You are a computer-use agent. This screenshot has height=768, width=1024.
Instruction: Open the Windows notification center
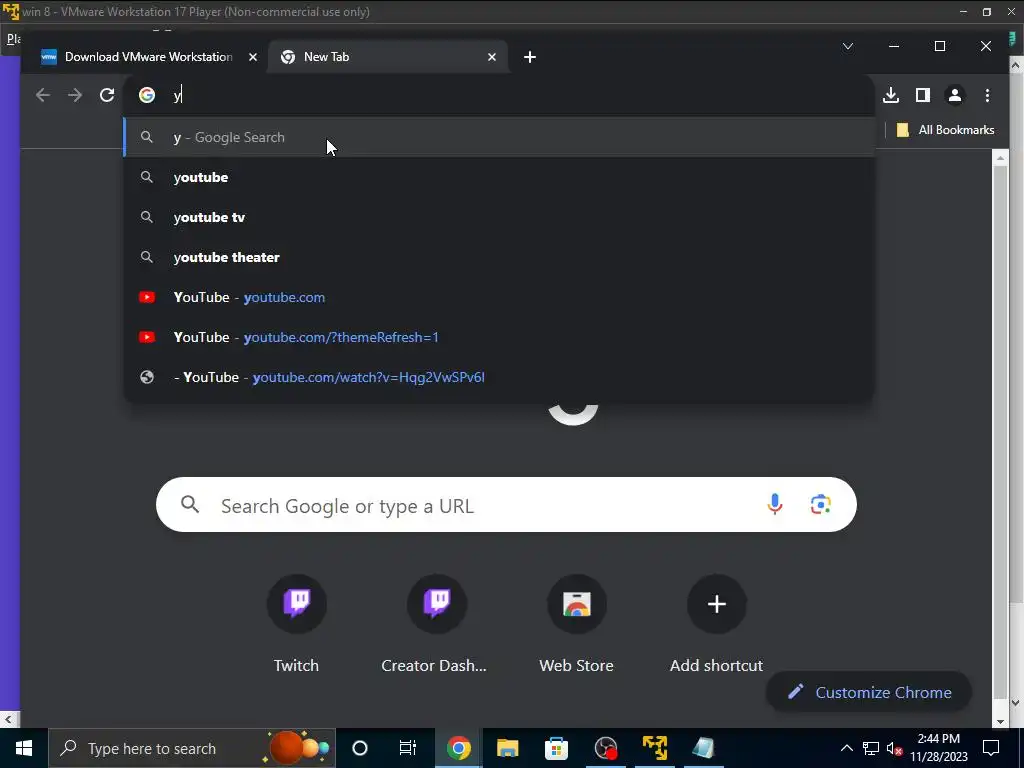(x=991, y=748)
